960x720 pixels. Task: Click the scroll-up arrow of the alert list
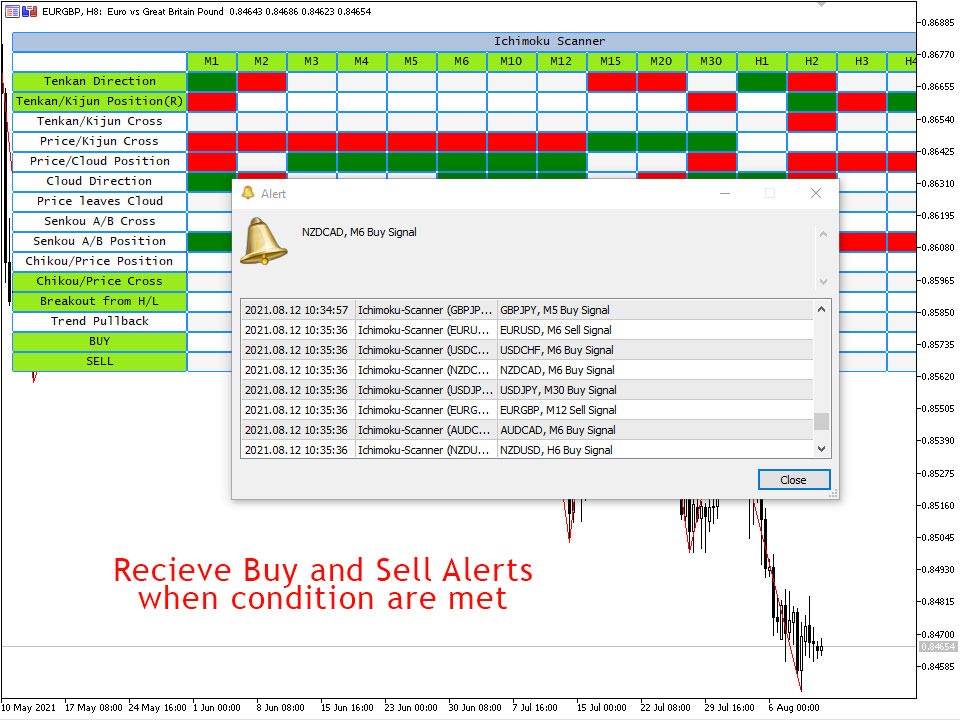822,309
